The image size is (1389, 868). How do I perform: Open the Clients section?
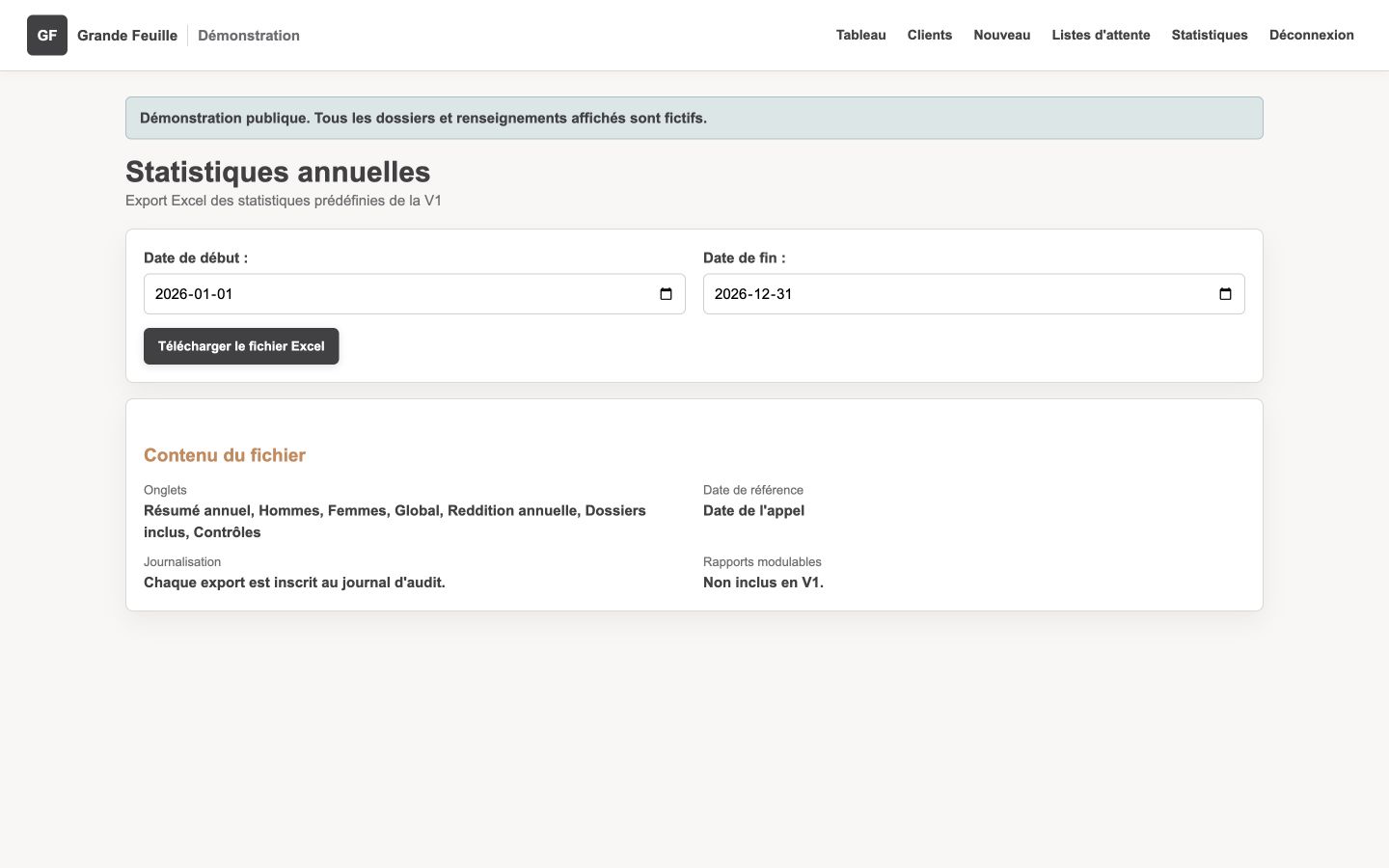pyautogui.click(x=930, y=35)
